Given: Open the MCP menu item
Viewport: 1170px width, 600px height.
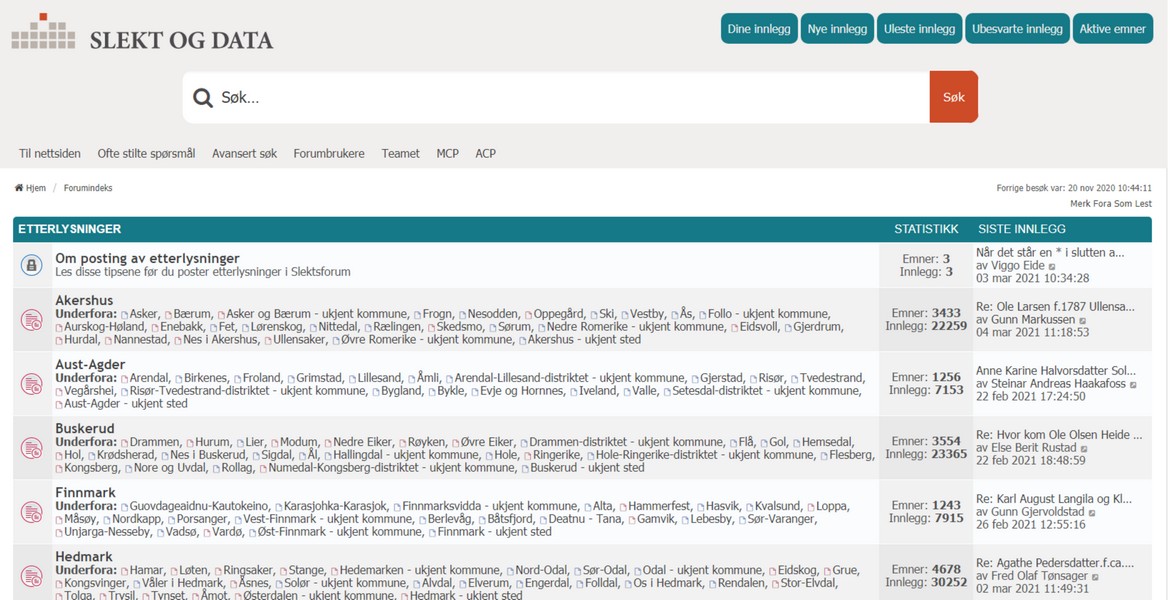Looking at the screenshot, I should coord(447,154).
